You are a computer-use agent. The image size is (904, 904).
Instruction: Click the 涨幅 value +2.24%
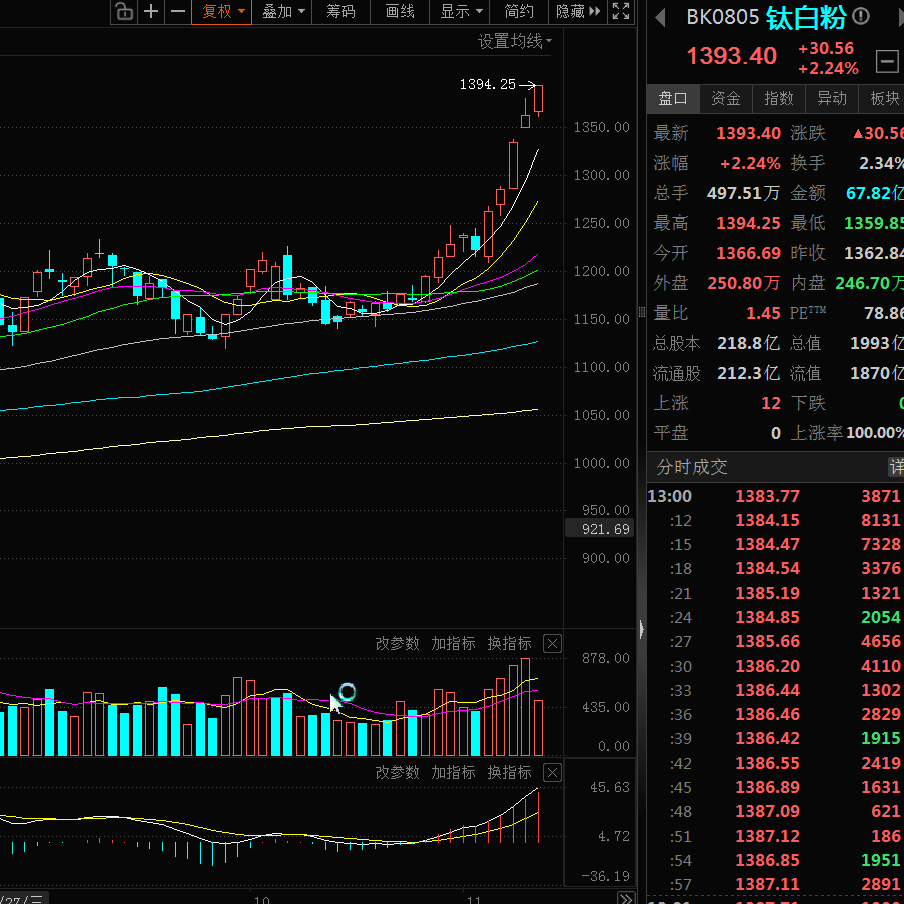(x=750, y=163)
